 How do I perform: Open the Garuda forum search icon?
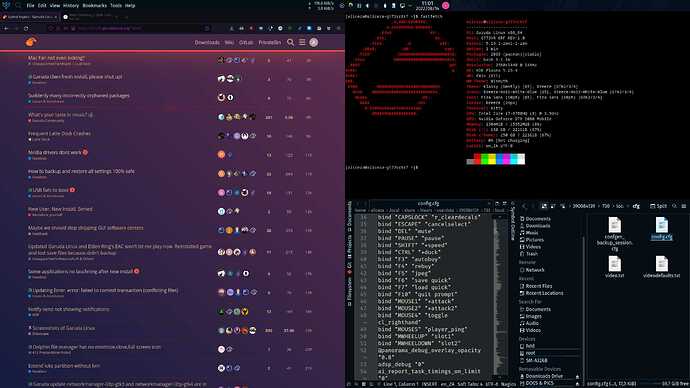(x=290, y=42)
